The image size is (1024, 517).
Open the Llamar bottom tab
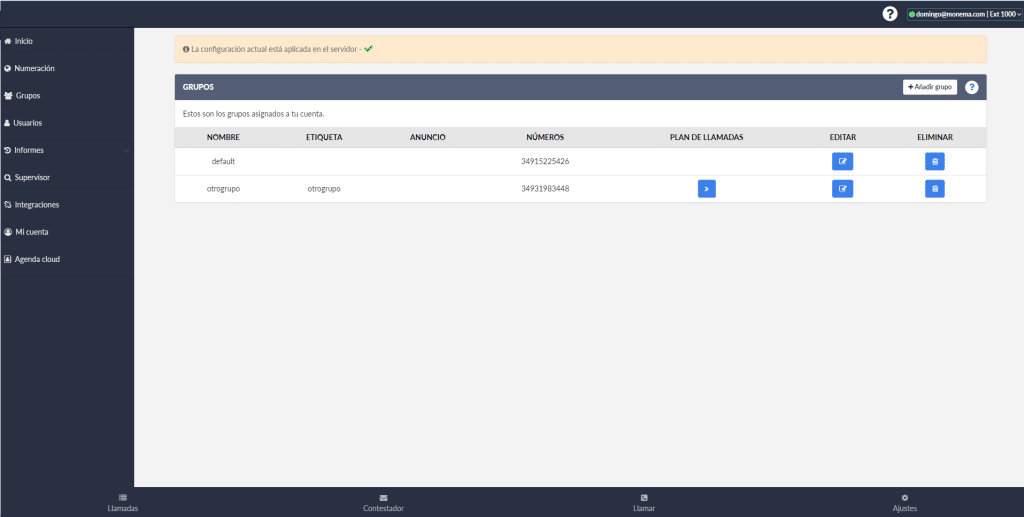(x=644, y=503)
